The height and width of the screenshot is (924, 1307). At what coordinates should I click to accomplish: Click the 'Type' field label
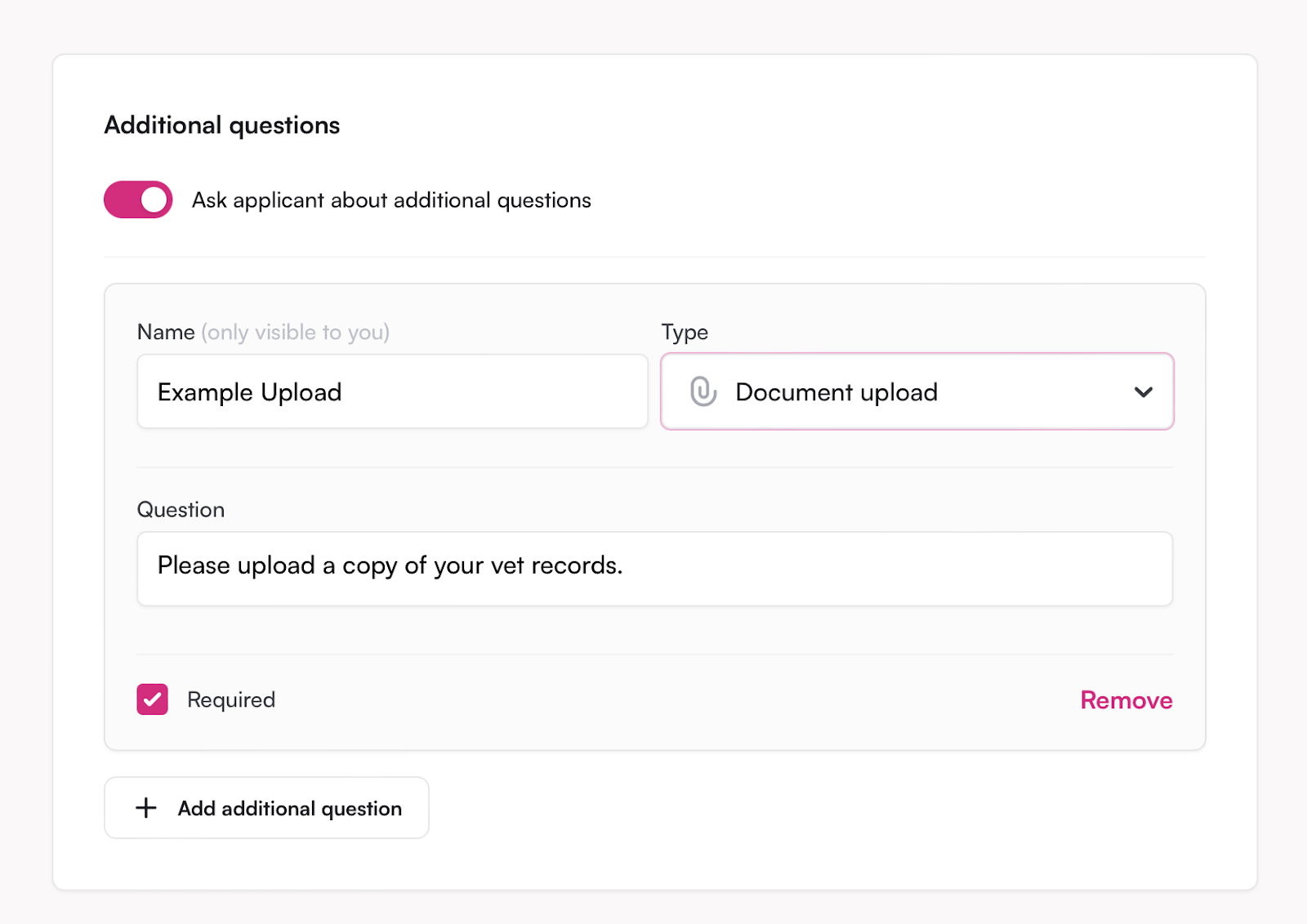tap(685, 333)
